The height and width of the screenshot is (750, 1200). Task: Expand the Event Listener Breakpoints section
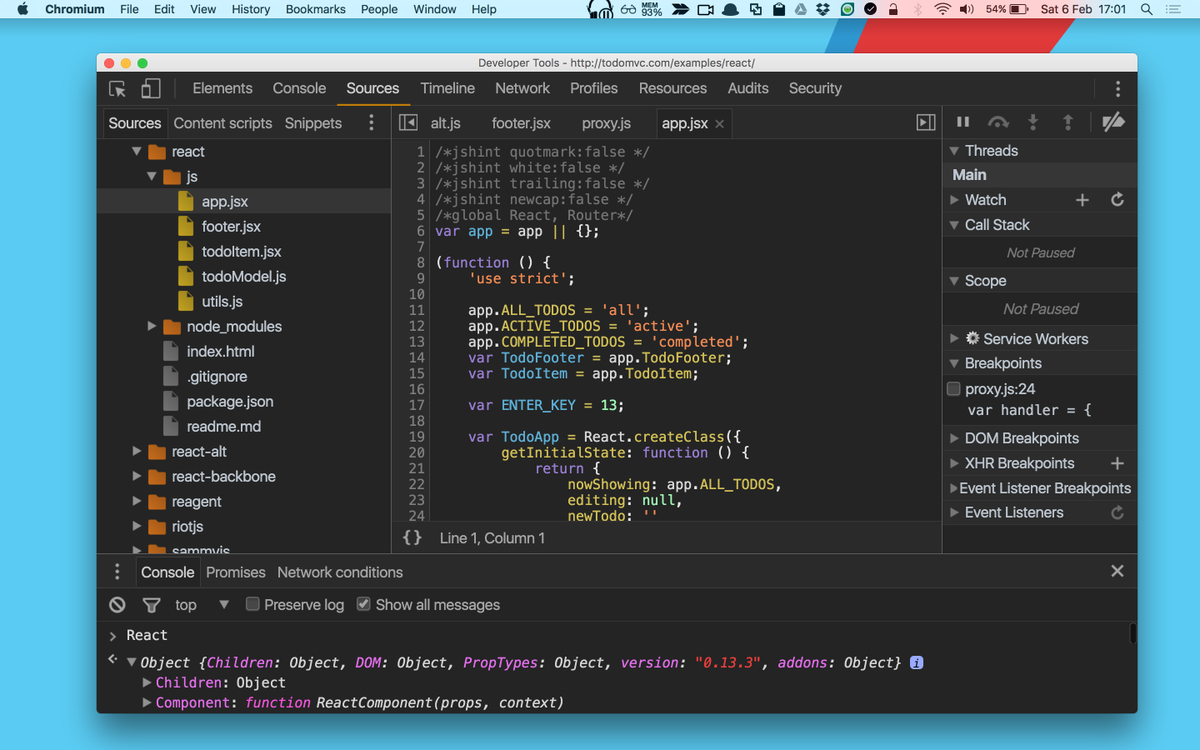point(953,488)
